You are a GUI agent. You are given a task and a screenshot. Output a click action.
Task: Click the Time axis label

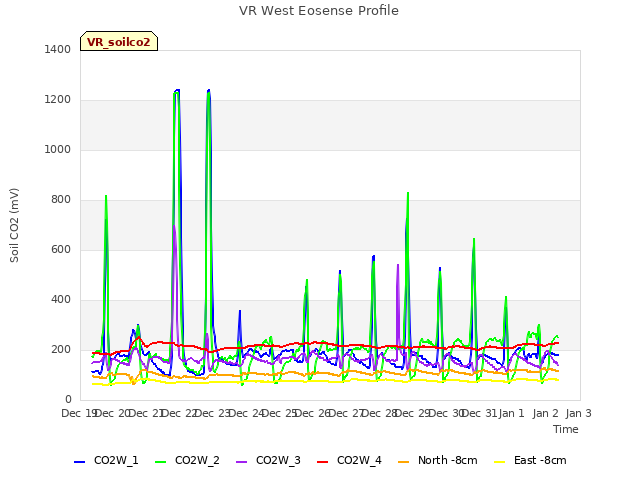coord(566,429)
